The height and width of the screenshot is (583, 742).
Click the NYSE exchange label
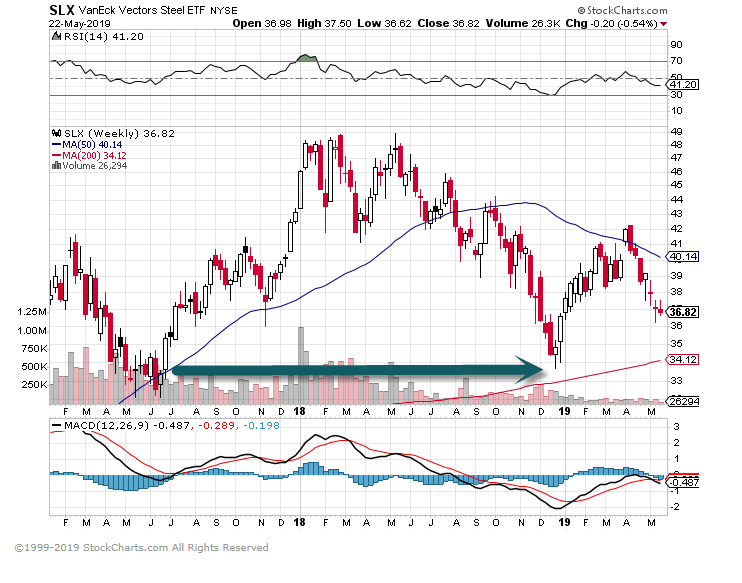[223, 10]
